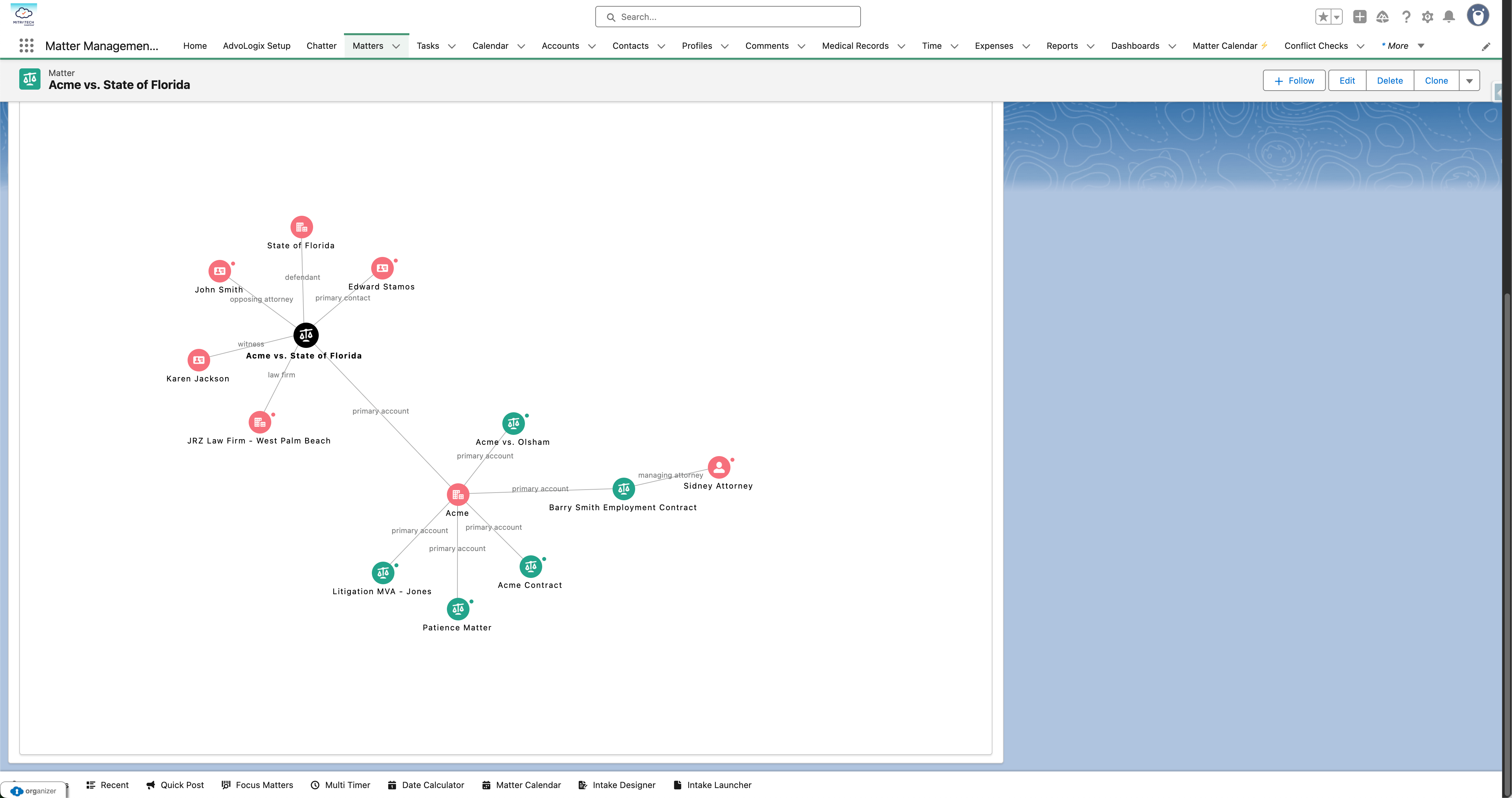
Task: Open the record actions dropdown beside Clone
Action: click(1469, 81)
